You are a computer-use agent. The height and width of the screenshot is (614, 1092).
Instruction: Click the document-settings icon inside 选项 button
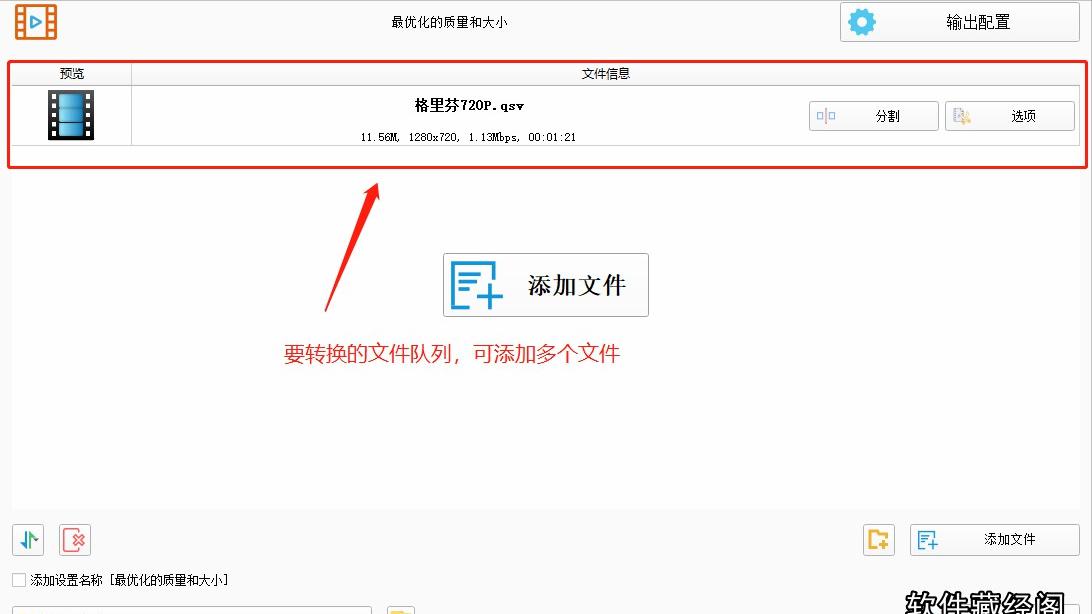[x=961, y=115]
